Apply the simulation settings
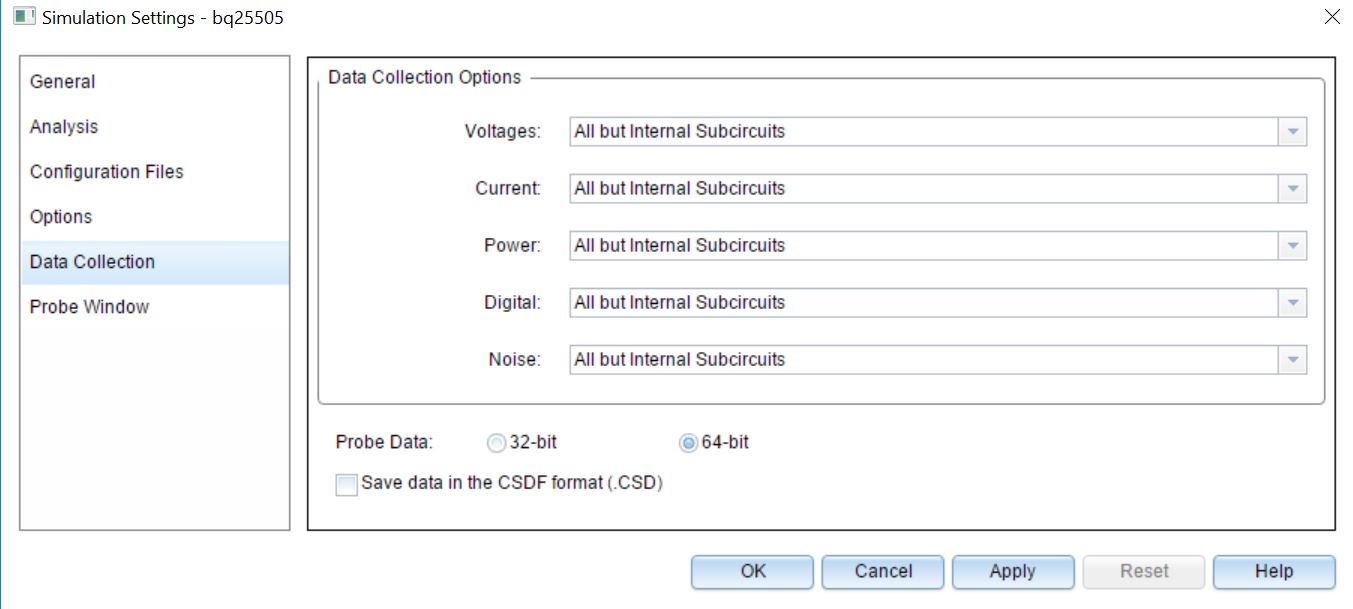 (1012, 572)
